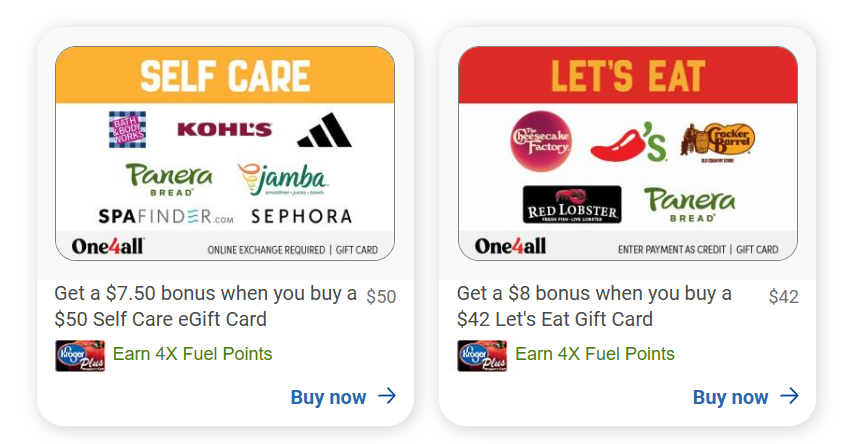Click the Kroger Plus icon under Let's Eat

[482, 355]
